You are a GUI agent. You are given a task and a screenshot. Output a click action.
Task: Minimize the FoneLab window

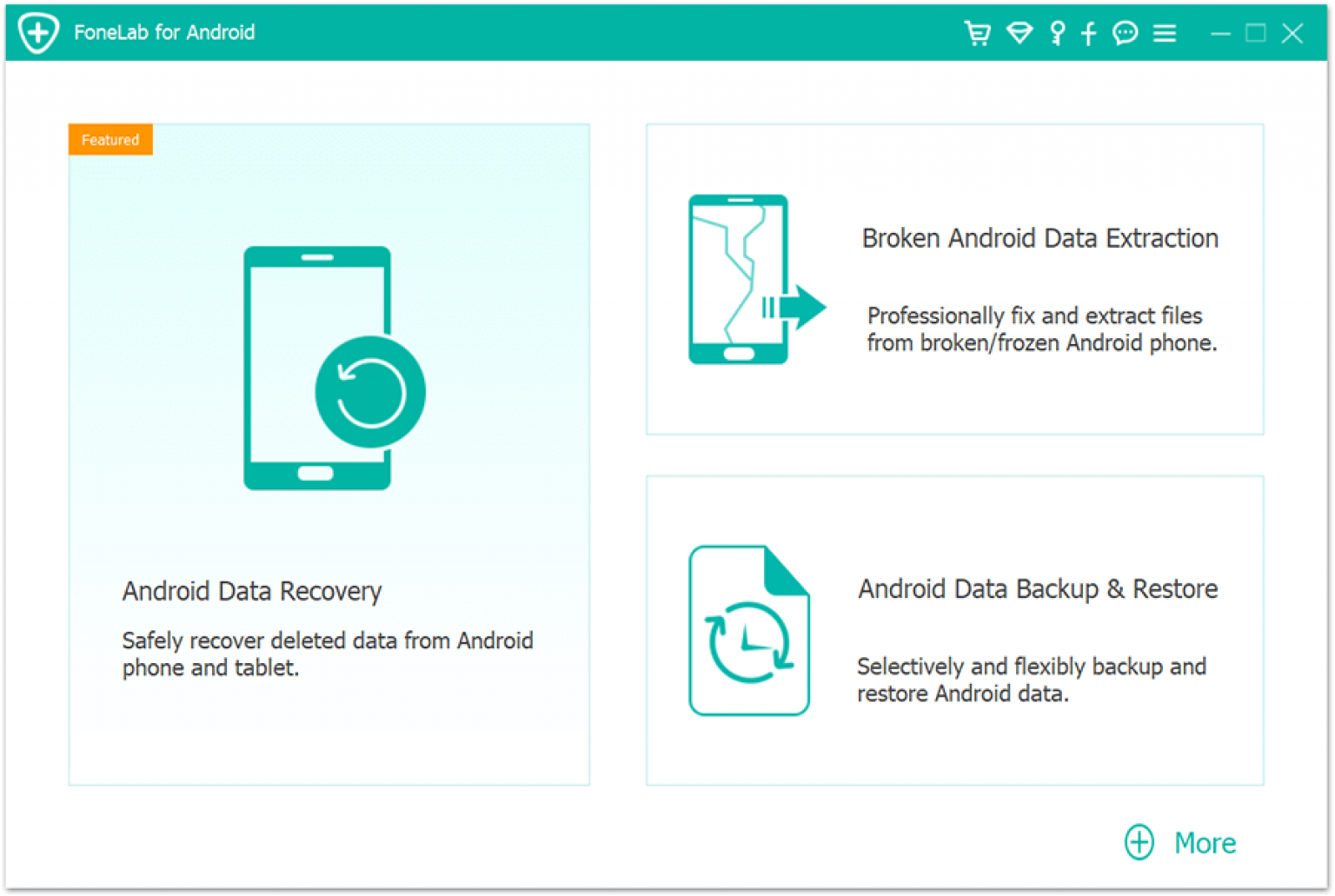click(1220, 34)
